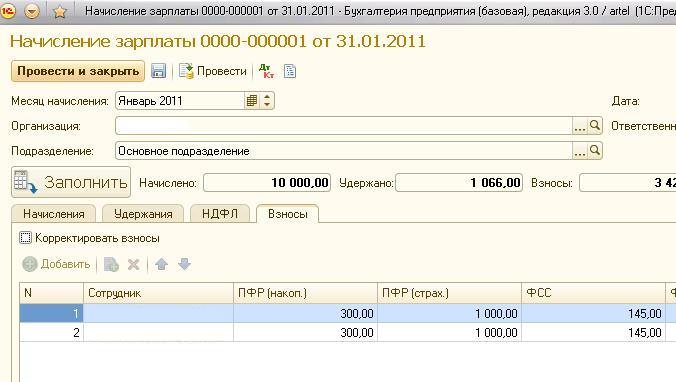Click row 1 employee cell
The image size is (676, 382).
tap(158, 313)
